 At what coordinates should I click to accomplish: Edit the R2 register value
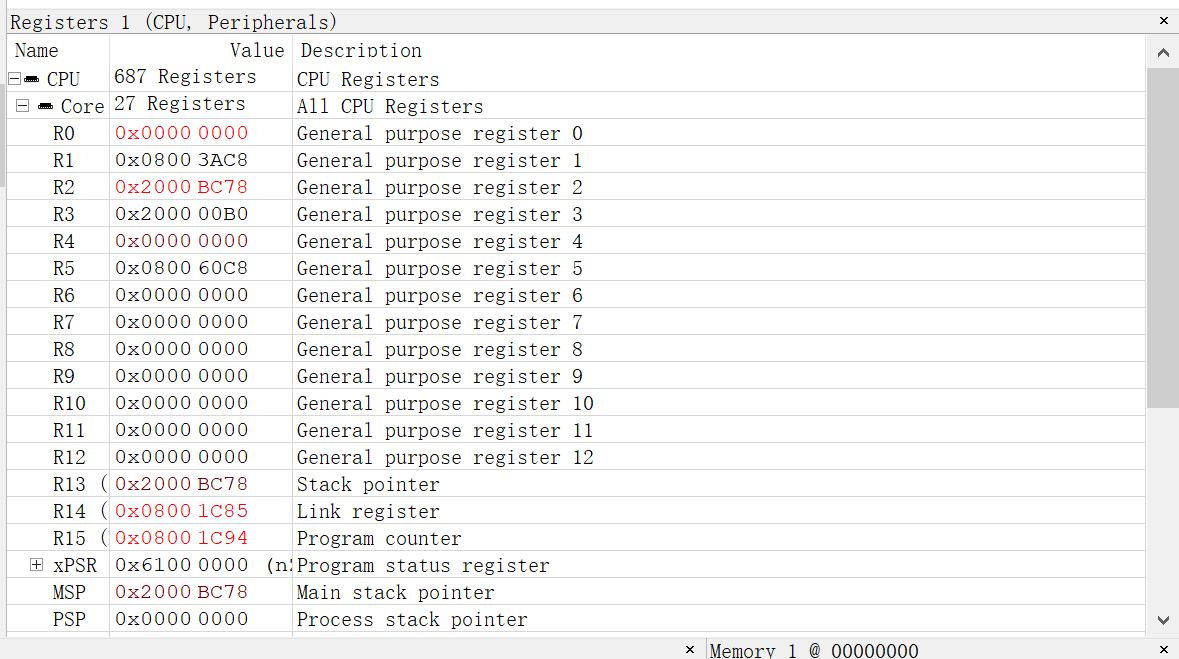(181, 187)
